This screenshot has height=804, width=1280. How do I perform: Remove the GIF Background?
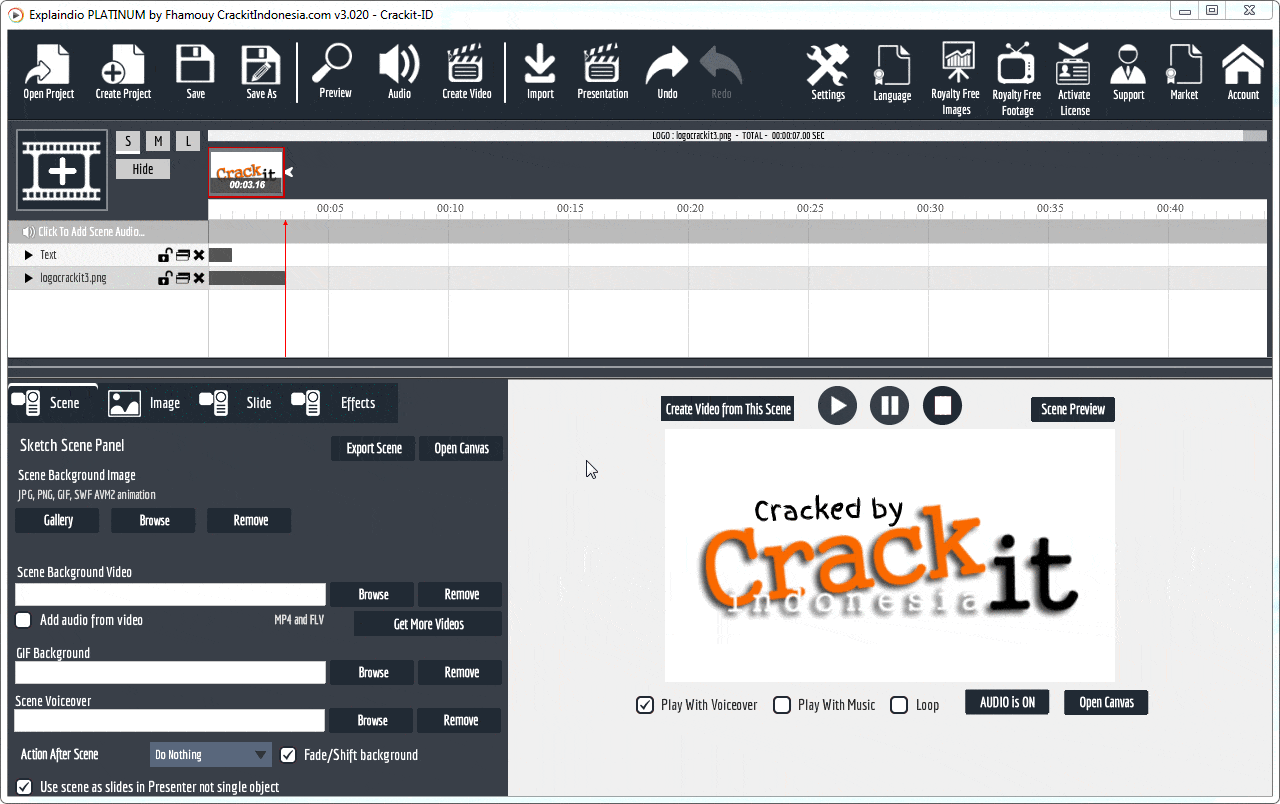461,672
